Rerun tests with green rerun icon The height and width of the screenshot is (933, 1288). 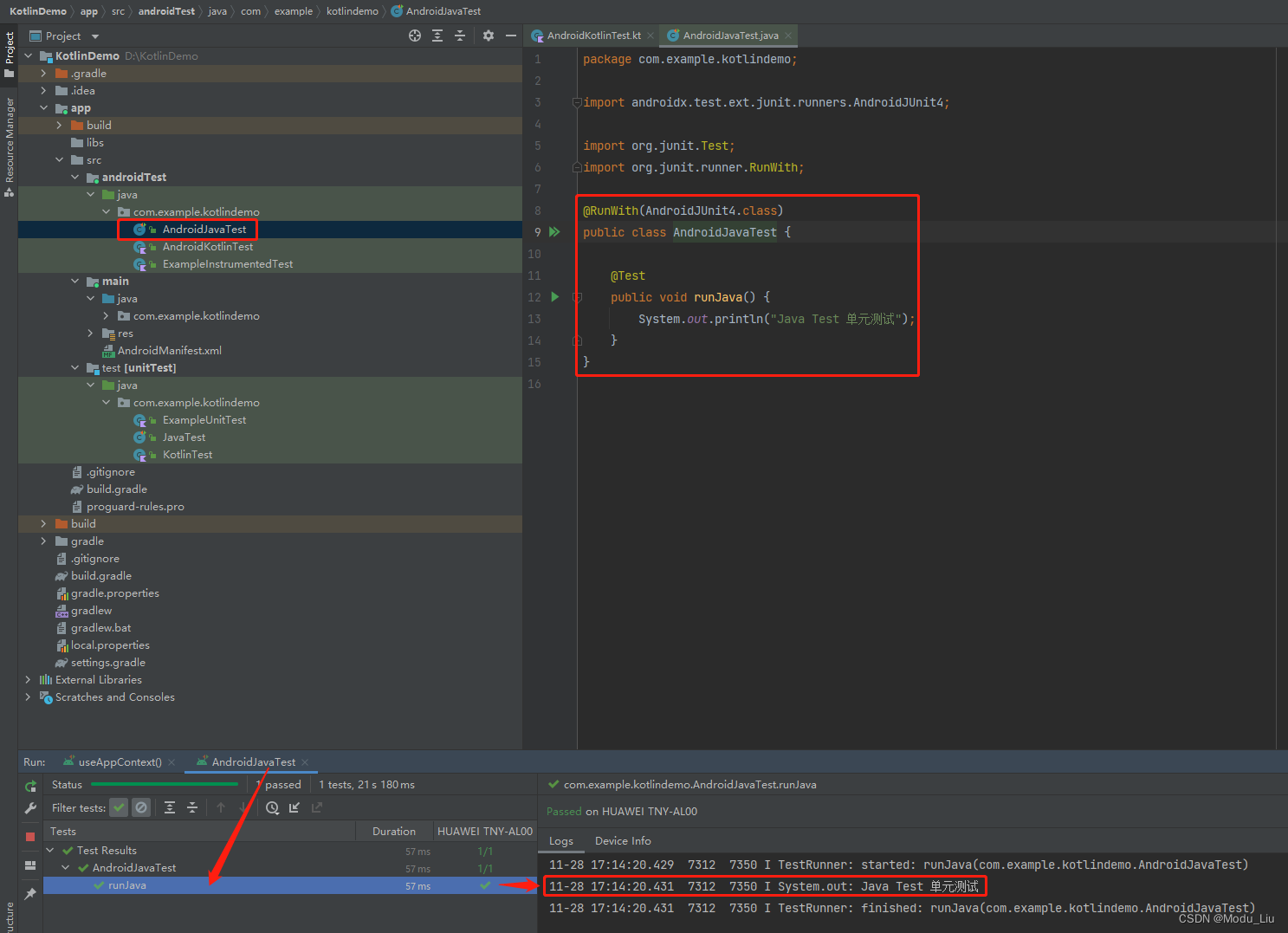[30, 787]
